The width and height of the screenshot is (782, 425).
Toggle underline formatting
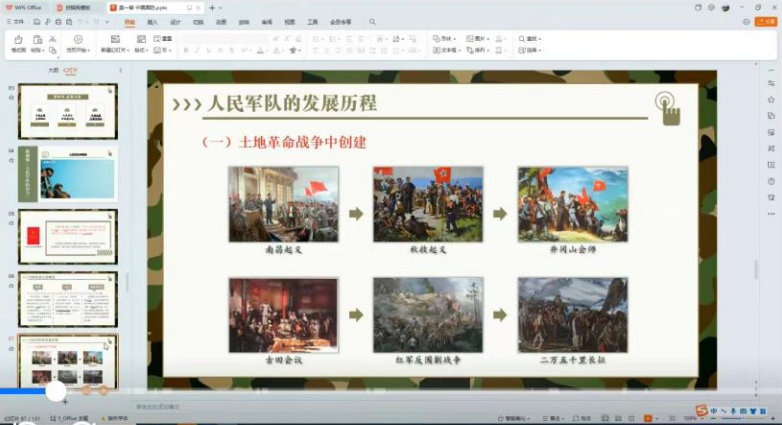(x=209, y=50)
